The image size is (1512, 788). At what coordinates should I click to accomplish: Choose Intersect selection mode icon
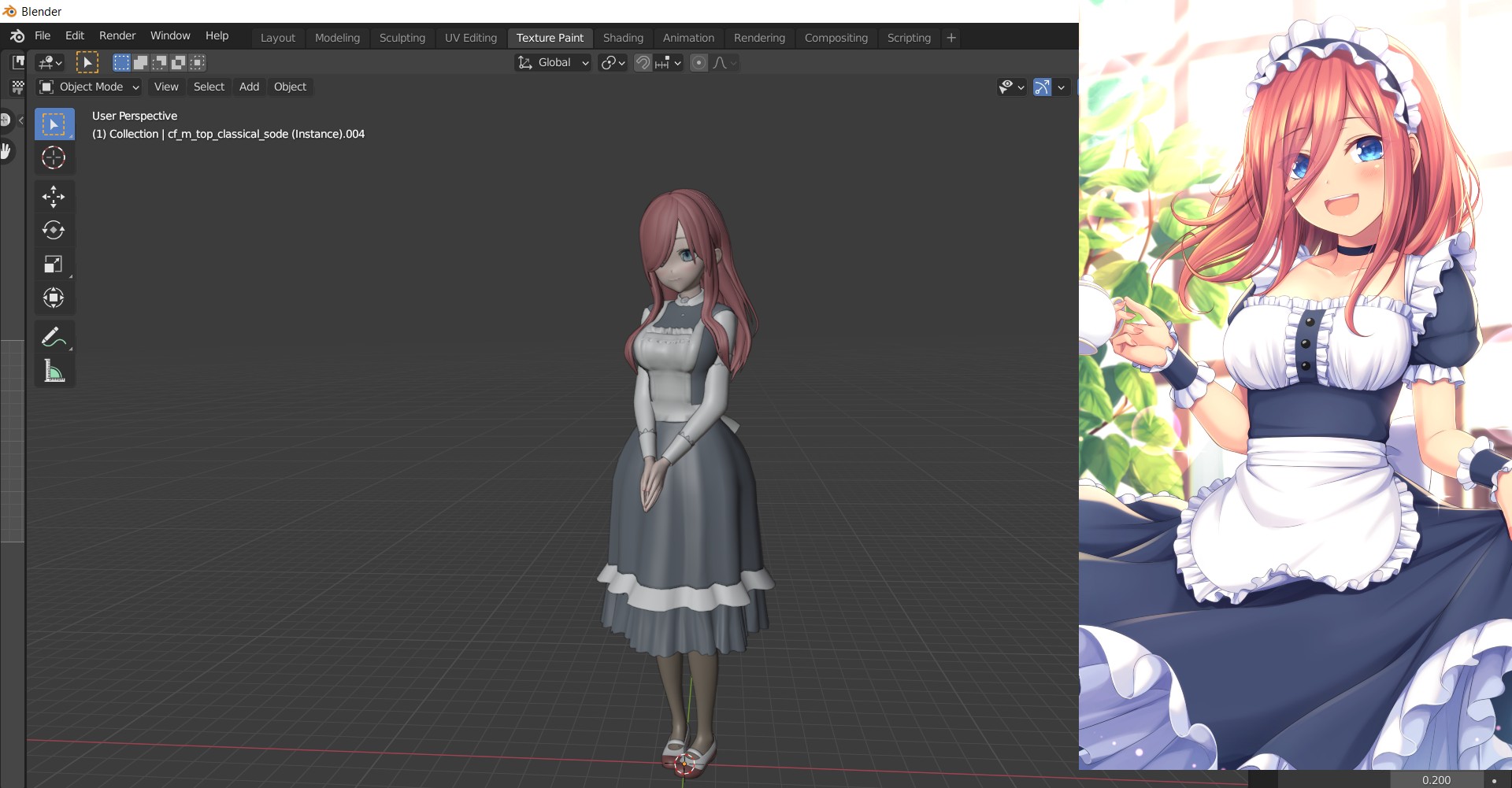click(x=198, y=62)
